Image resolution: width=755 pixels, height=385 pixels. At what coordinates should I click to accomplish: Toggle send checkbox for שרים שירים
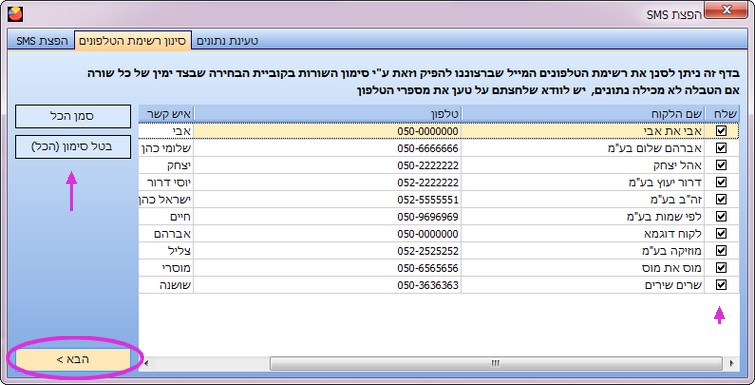721,285
